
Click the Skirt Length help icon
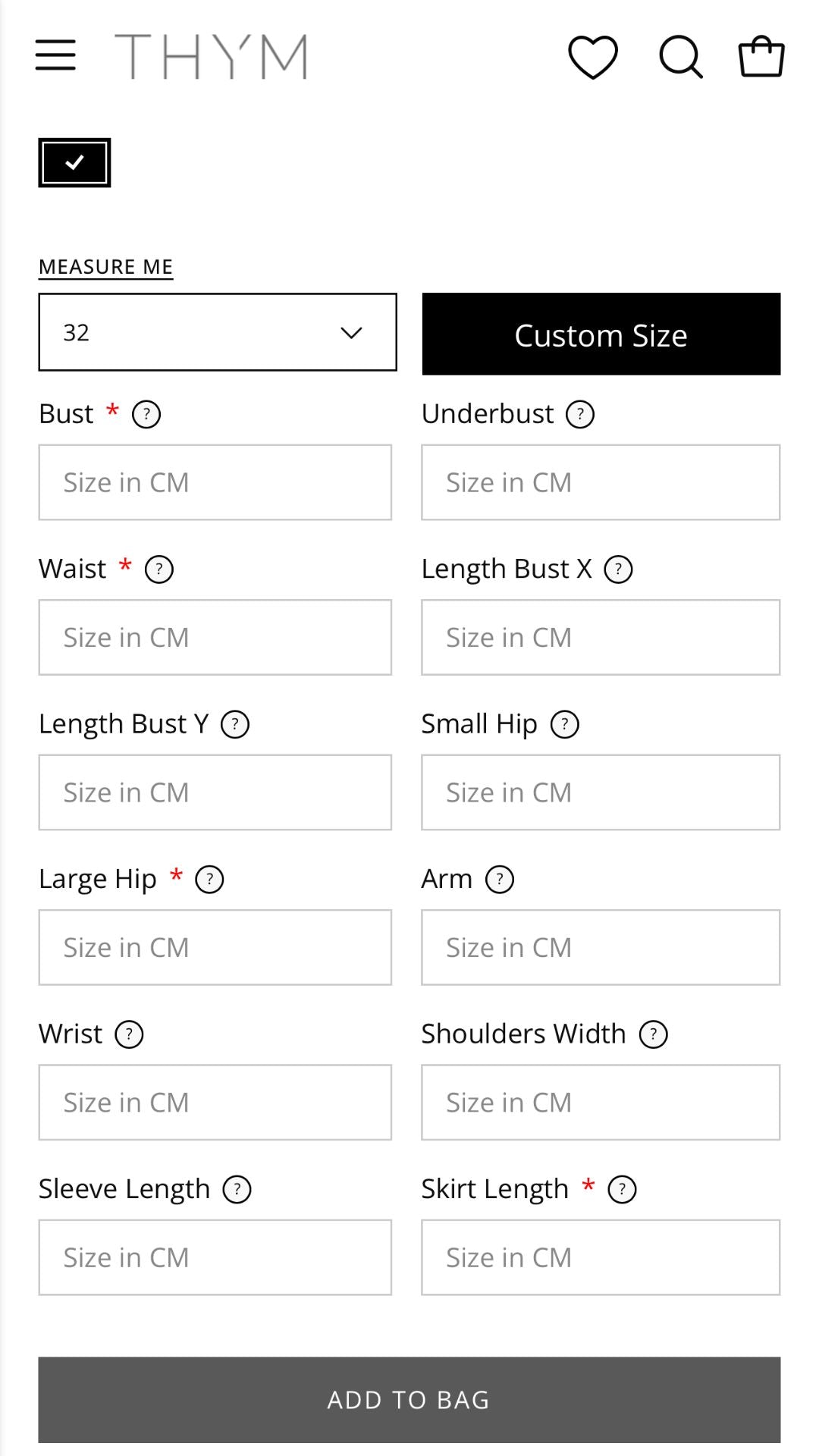click(623, 1189)
